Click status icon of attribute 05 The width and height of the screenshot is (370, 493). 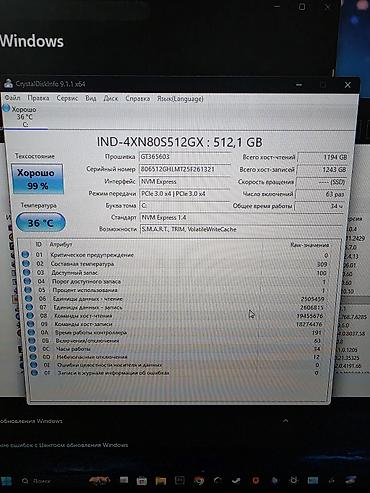pyautogui.click(x=28, y=290)
